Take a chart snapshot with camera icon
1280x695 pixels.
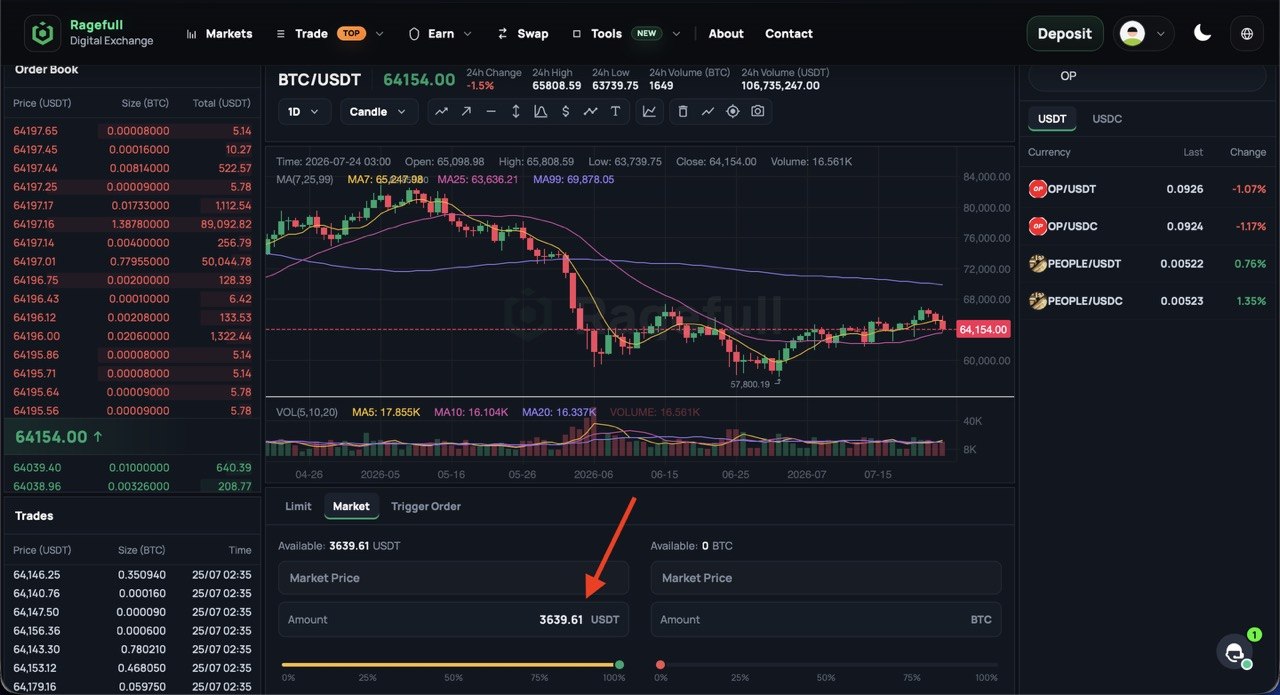pos(758,112)
